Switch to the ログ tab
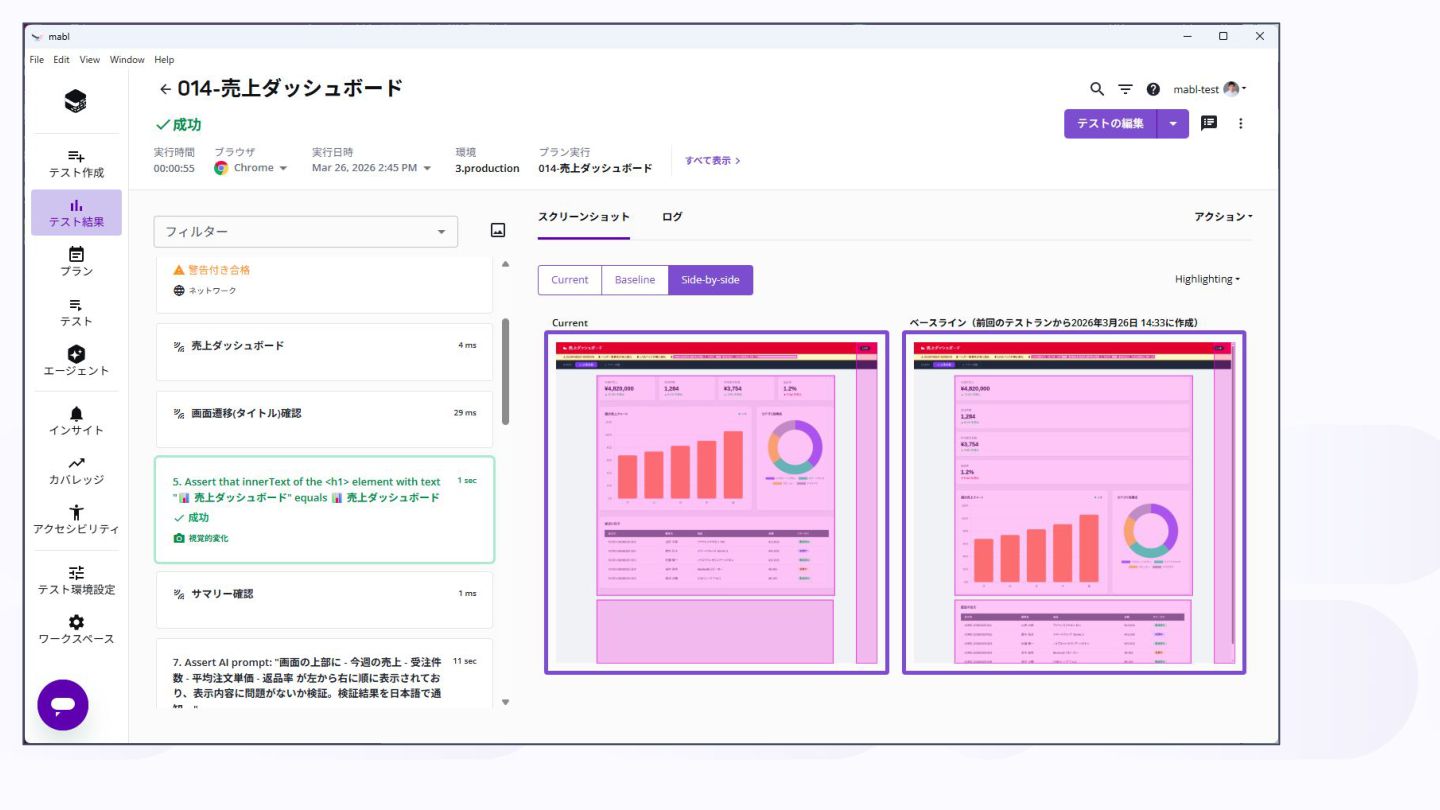Viewport: 1440px width, 810px height. point(672,217)
